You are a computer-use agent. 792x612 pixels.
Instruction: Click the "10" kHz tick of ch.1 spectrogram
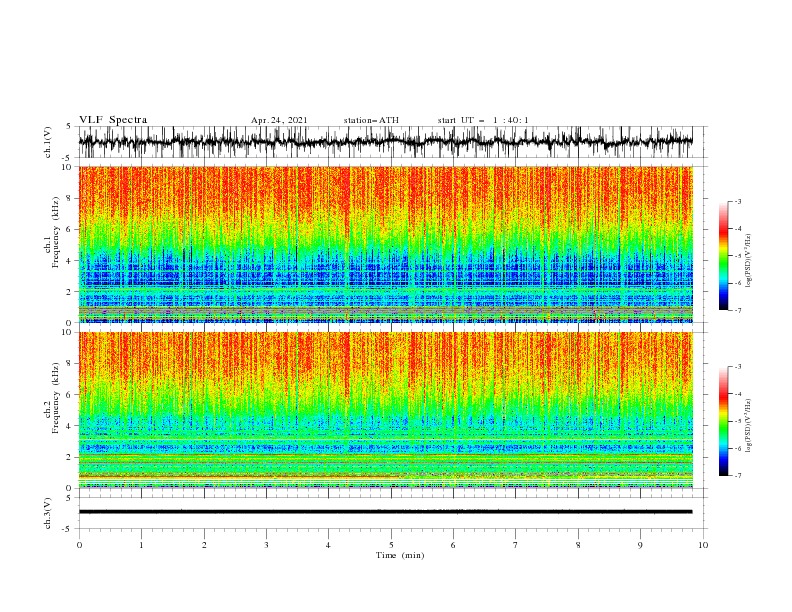coord(67,167)
